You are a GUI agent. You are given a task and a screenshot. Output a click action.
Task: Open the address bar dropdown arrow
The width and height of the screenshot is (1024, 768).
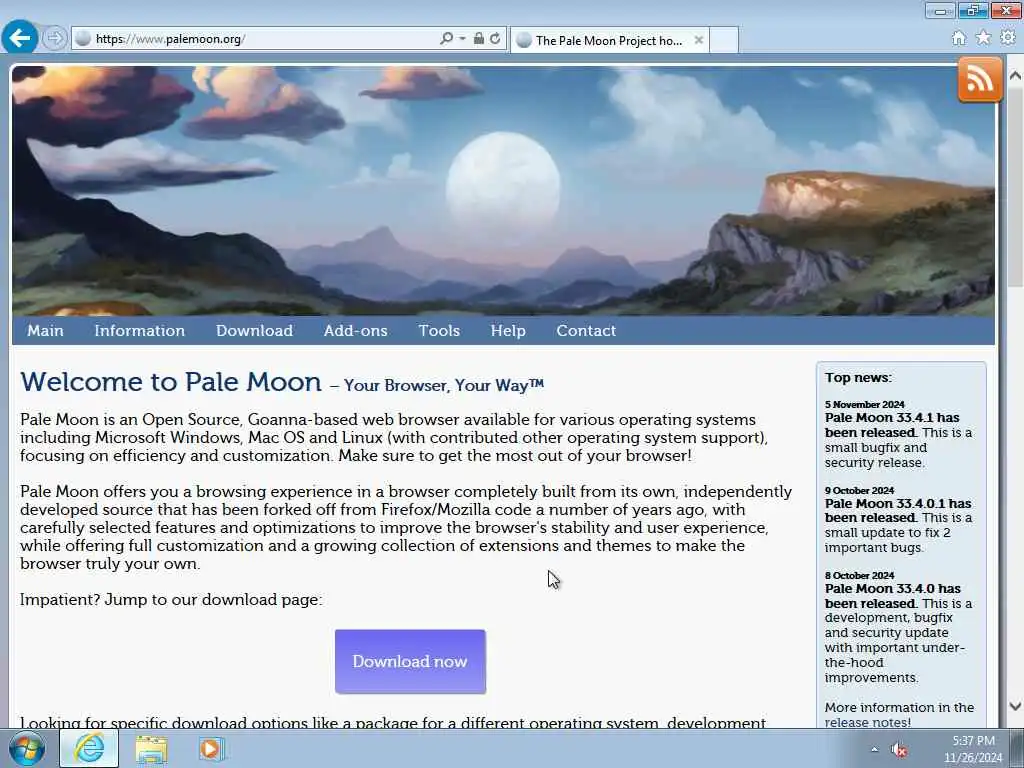(x=462, y=39)
